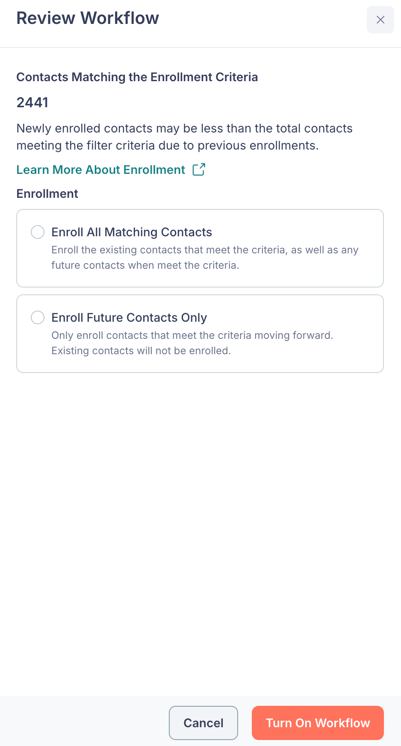The height and width of the screenshot is (746, 401).
Task: Choose the Enroll Future Contacts Only option card
Action: [x=200, y=334]
